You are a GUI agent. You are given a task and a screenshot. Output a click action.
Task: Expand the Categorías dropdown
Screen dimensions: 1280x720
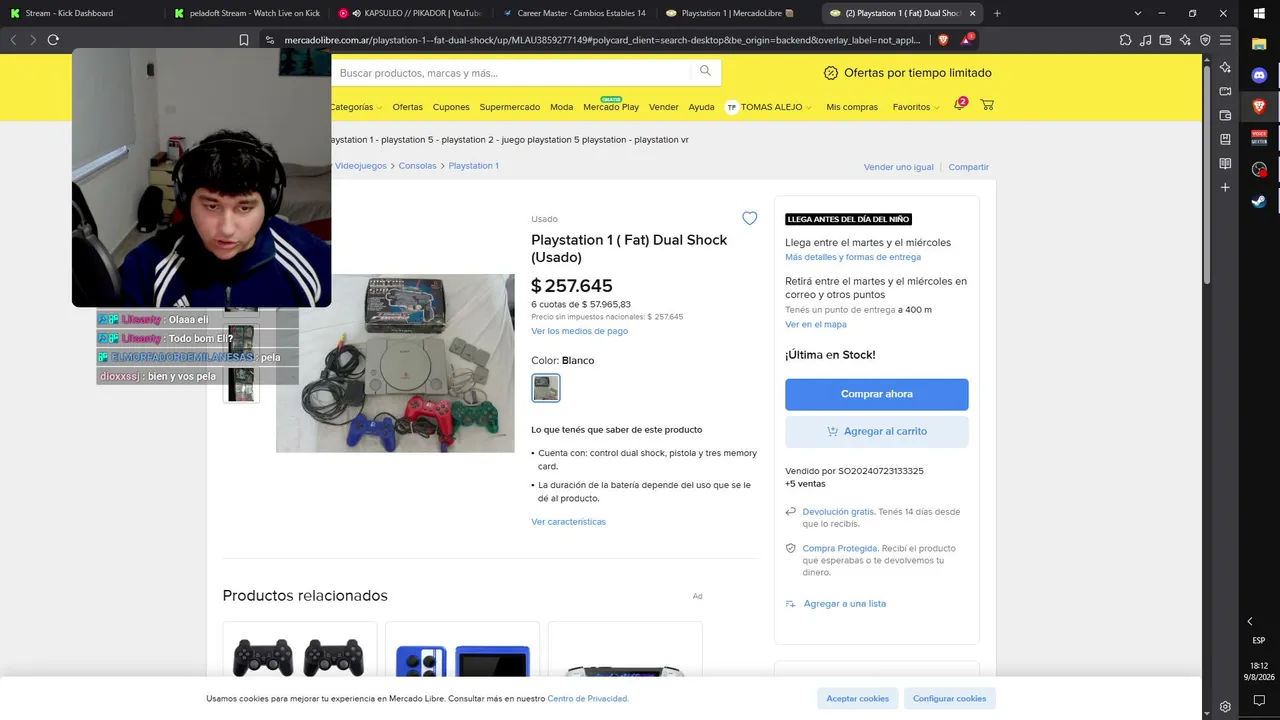pos(355,107)
